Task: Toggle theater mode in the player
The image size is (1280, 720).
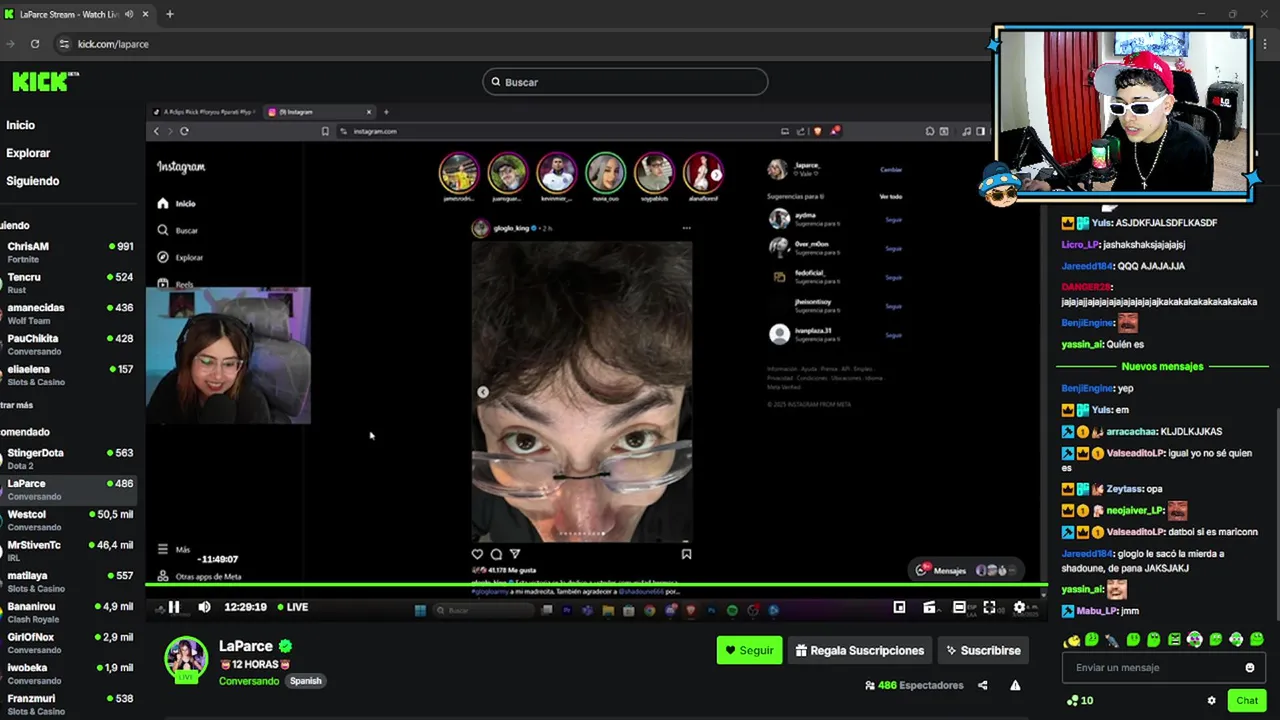Action: click(959, 607)
